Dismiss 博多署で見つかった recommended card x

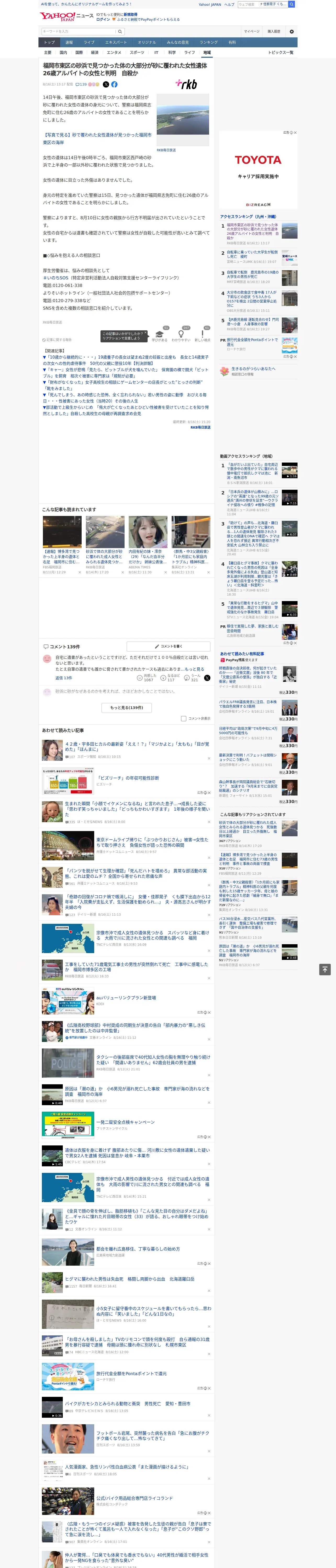(x=80, y=572)
